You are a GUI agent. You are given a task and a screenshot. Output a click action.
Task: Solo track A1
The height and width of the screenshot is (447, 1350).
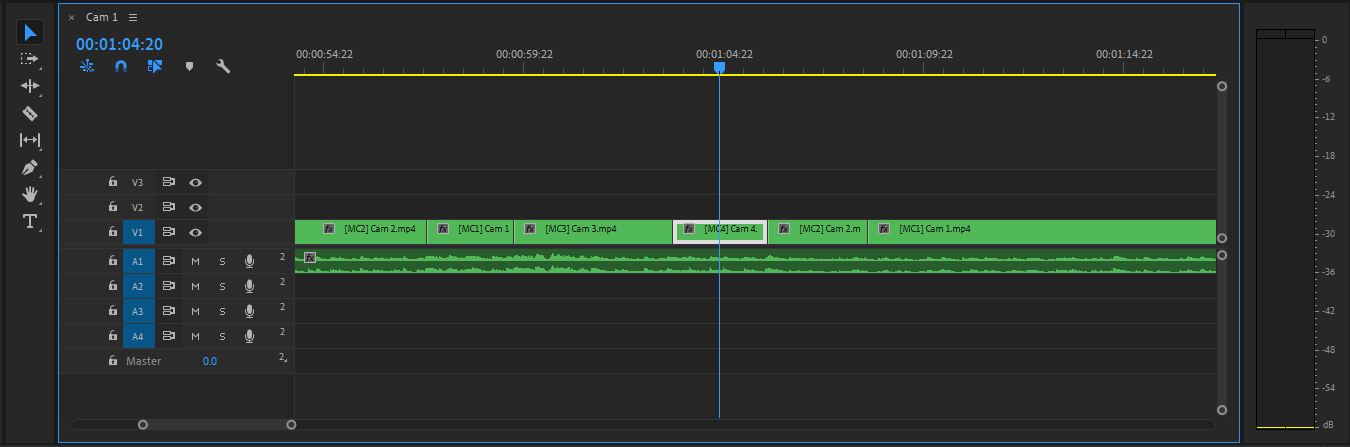tap(222, 261)
